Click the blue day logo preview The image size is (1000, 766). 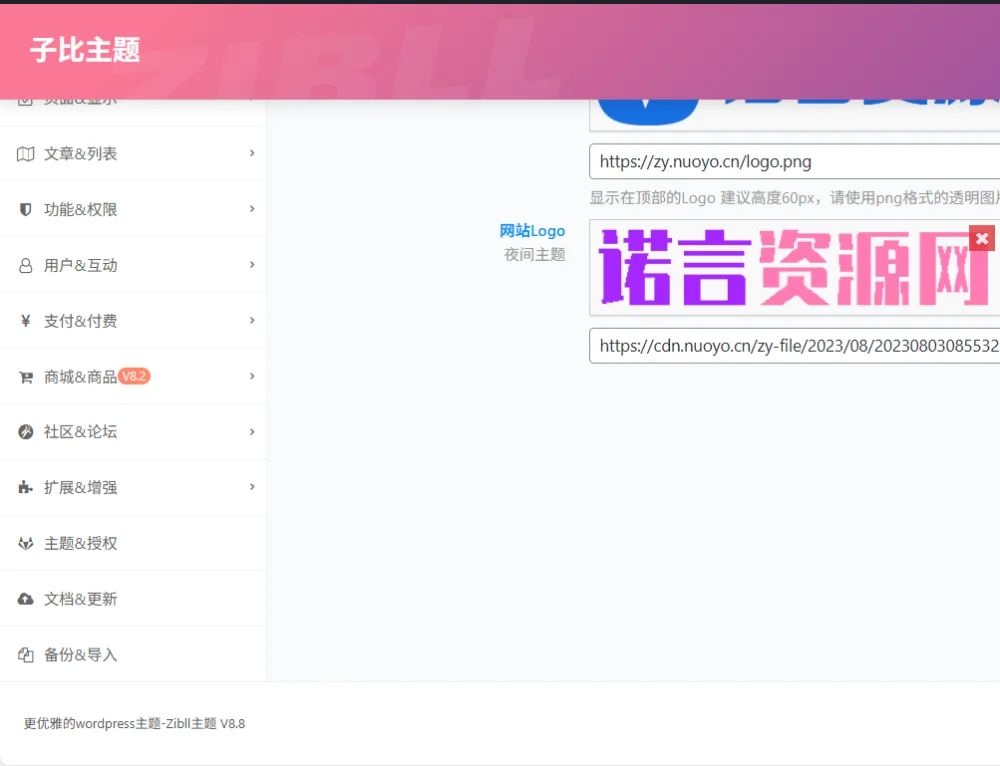point(795,115)
